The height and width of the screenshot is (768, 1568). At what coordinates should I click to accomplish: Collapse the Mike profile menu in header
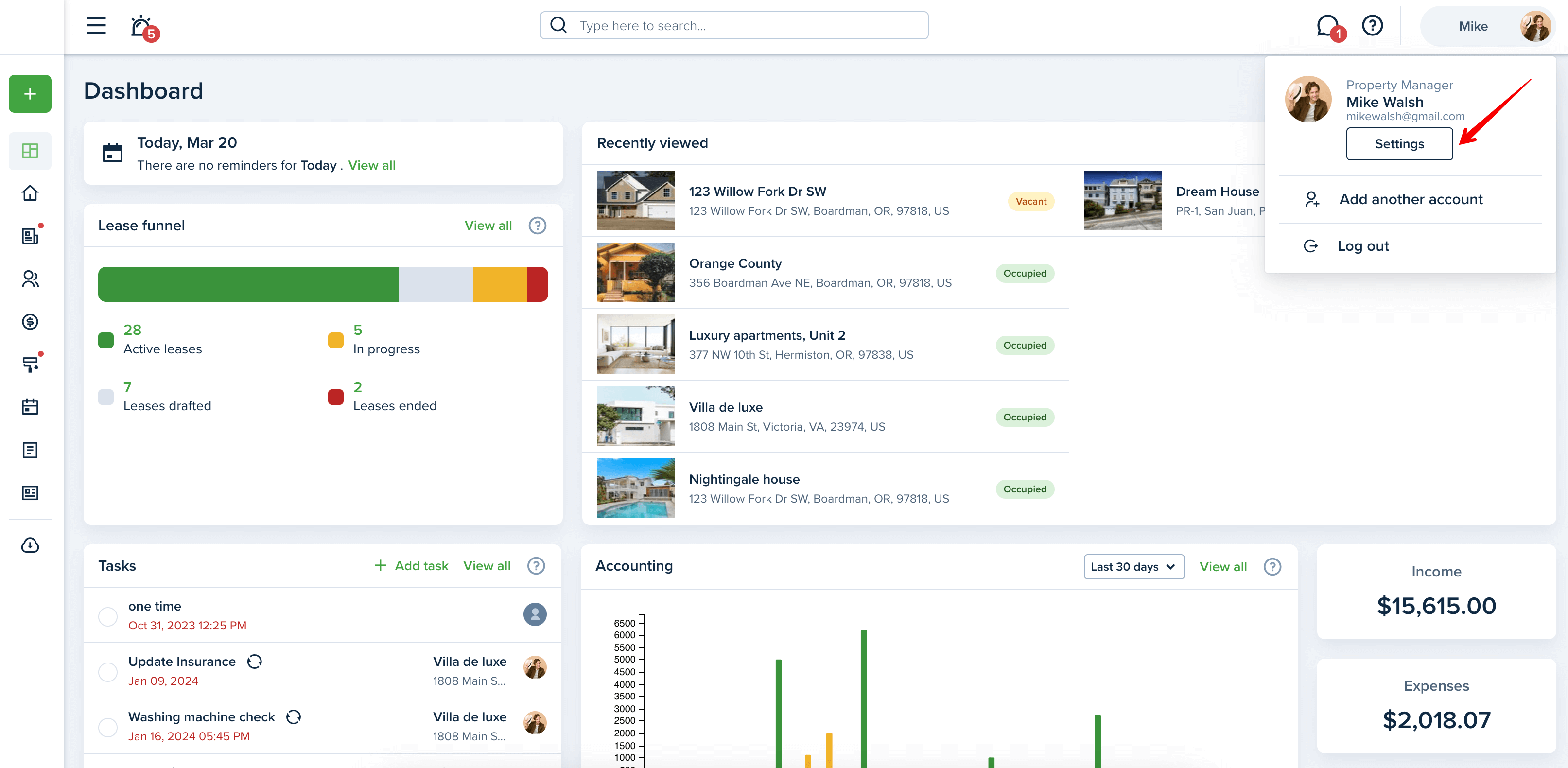click(x=1488, y=26)
